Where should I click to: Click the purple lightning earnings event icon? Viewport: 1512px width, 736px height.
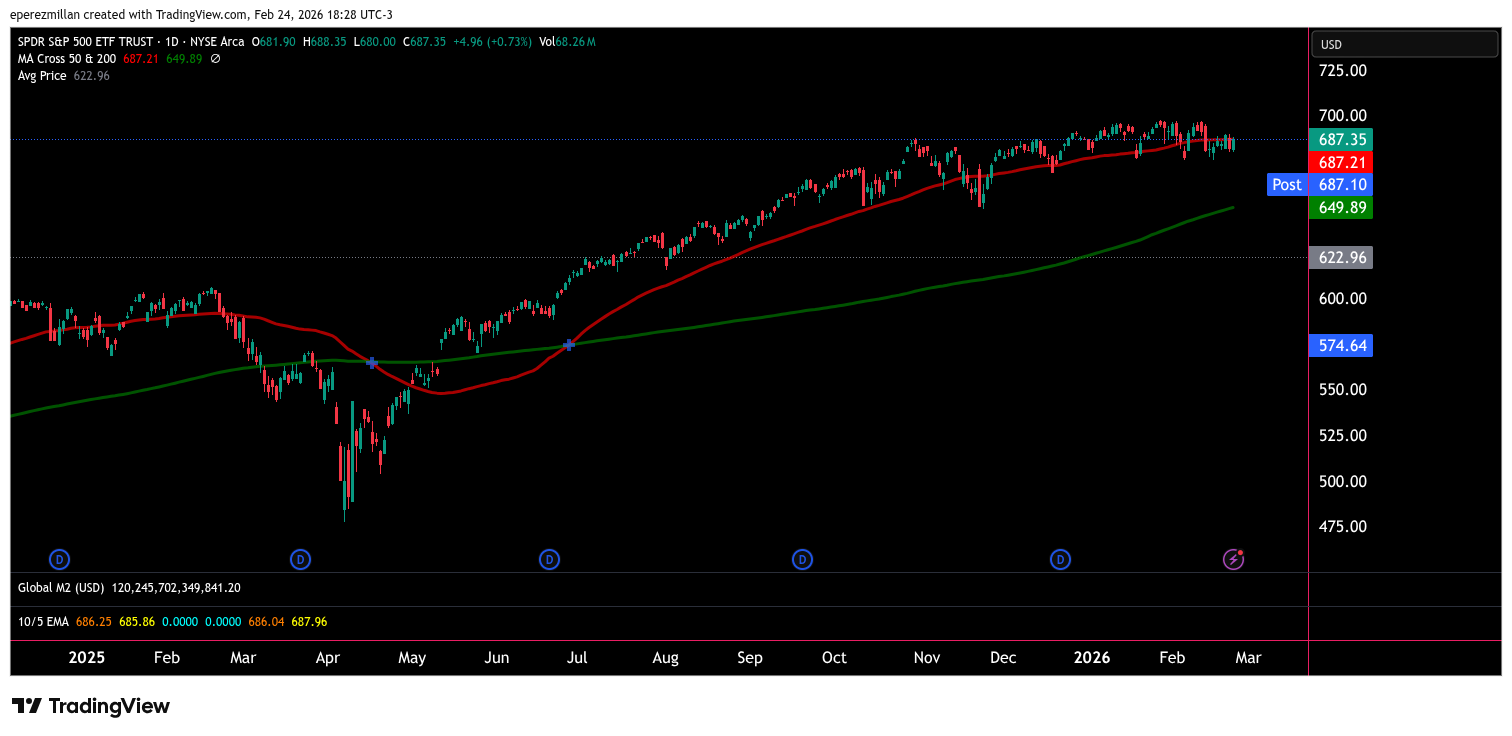(x=1234, y=559)
